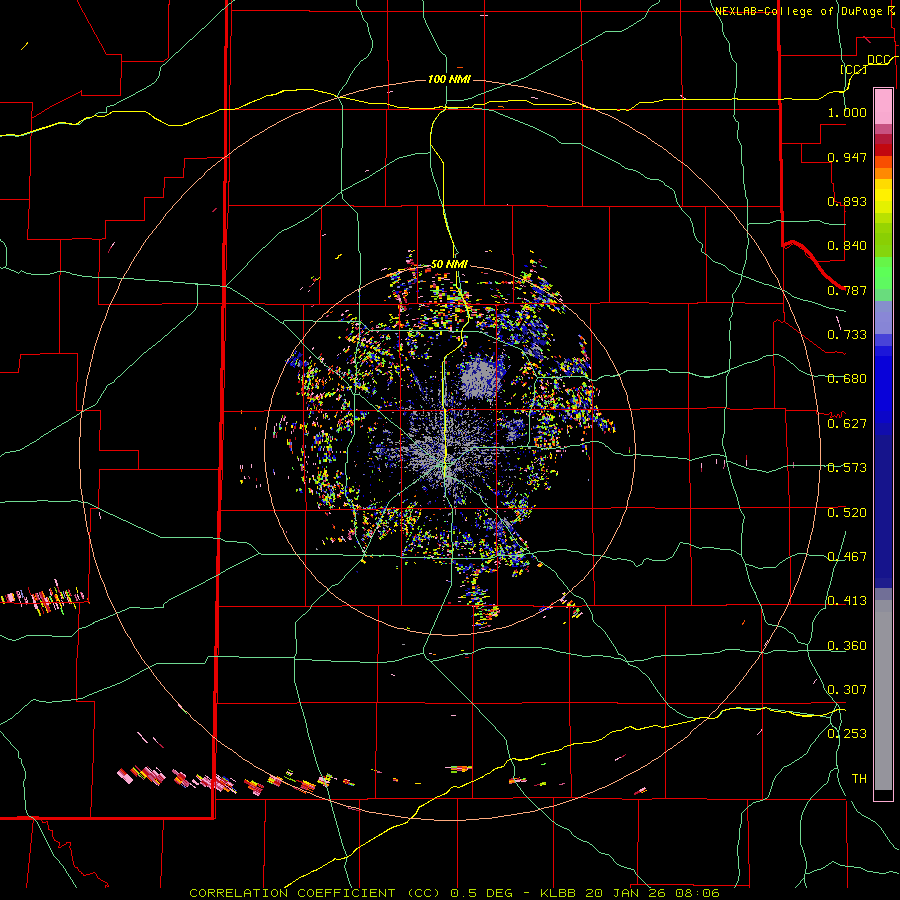The image size is (900, 900).
Task: Click the Correlation Coefficient KLBB title caption
Action: [454, 893]
